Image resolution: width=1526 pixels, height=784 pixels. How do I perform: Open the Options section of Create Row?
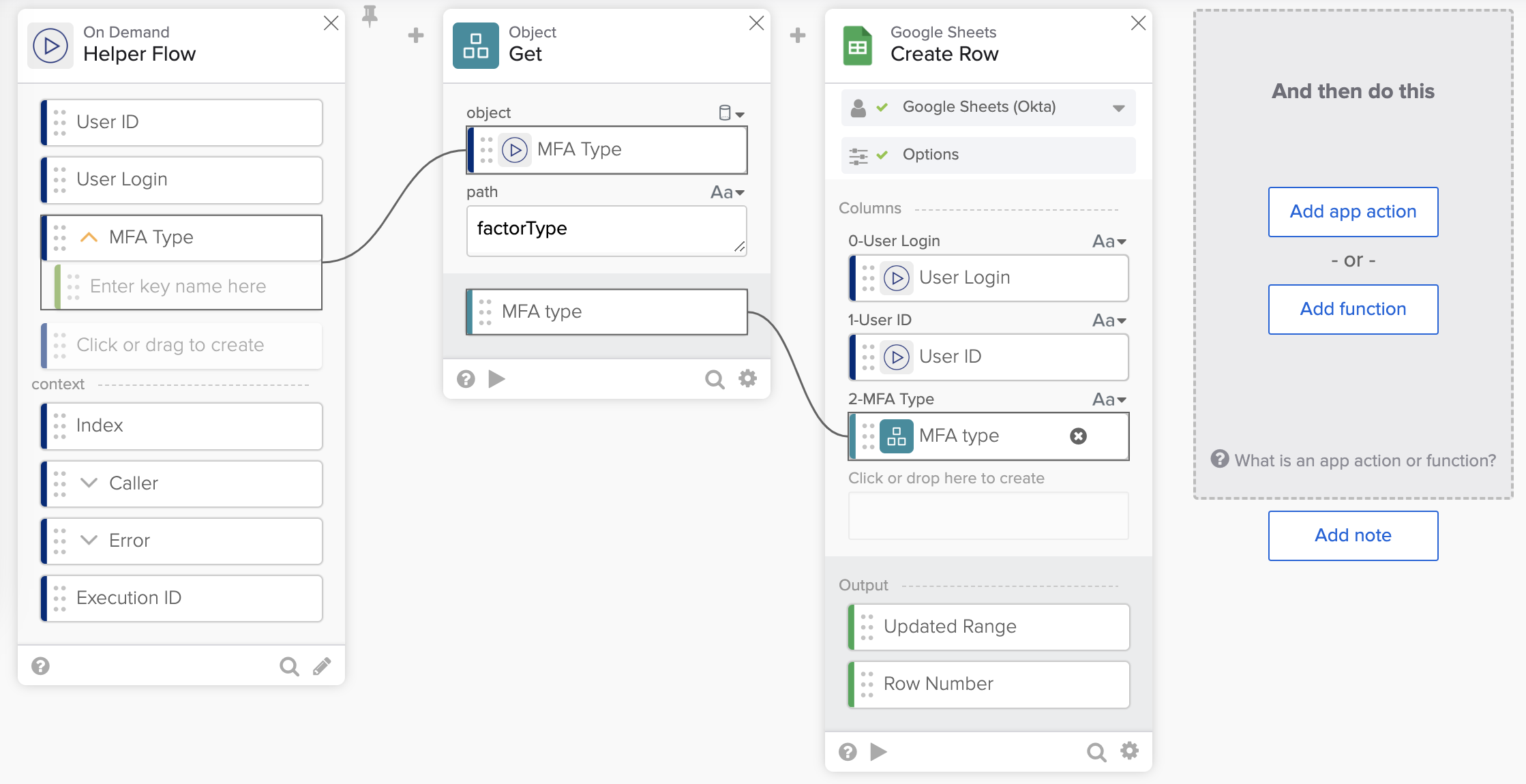coord(930,154)
